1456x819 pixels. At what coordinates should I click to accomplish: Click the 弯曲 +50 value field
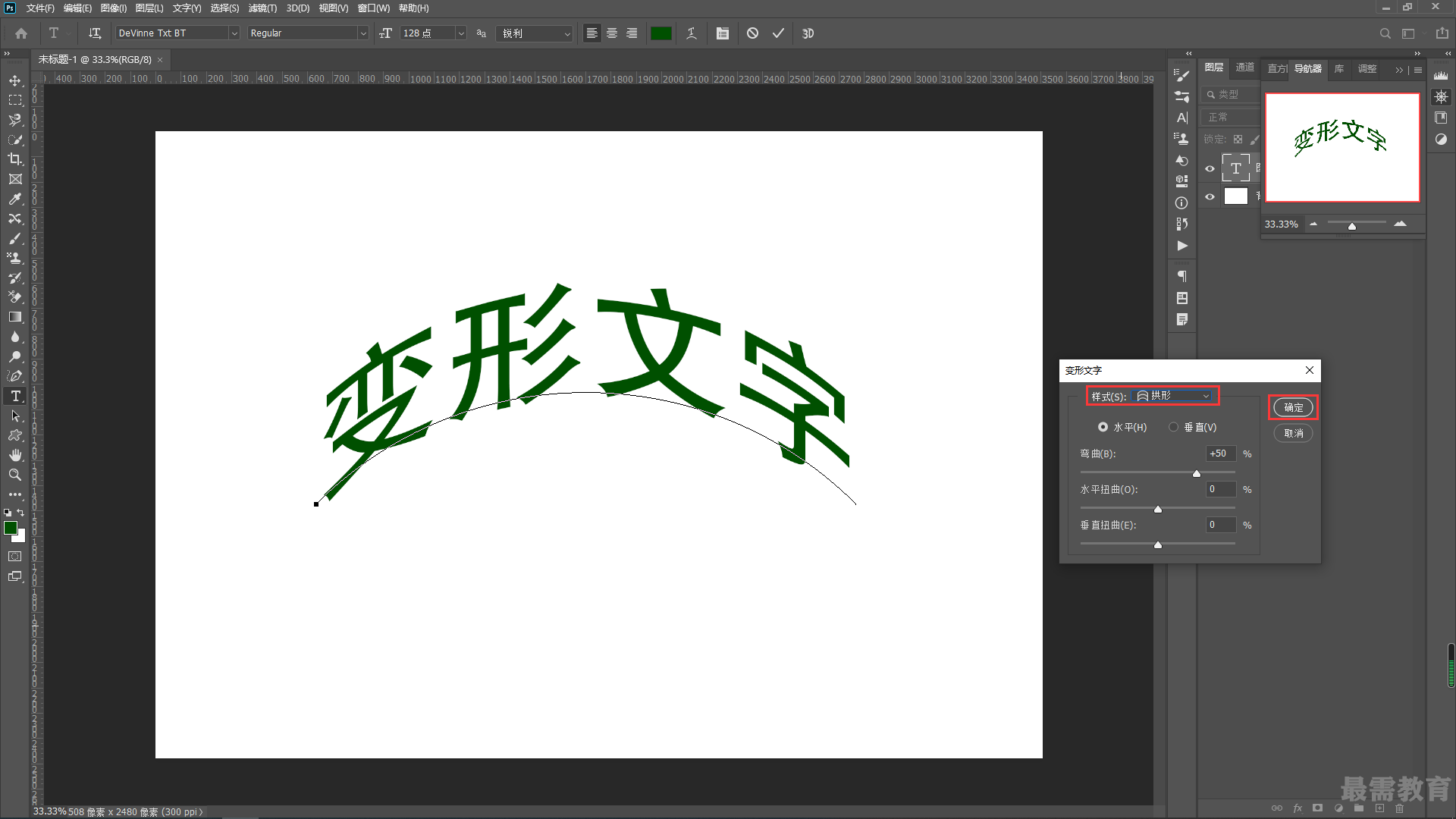coord(1221,453)
